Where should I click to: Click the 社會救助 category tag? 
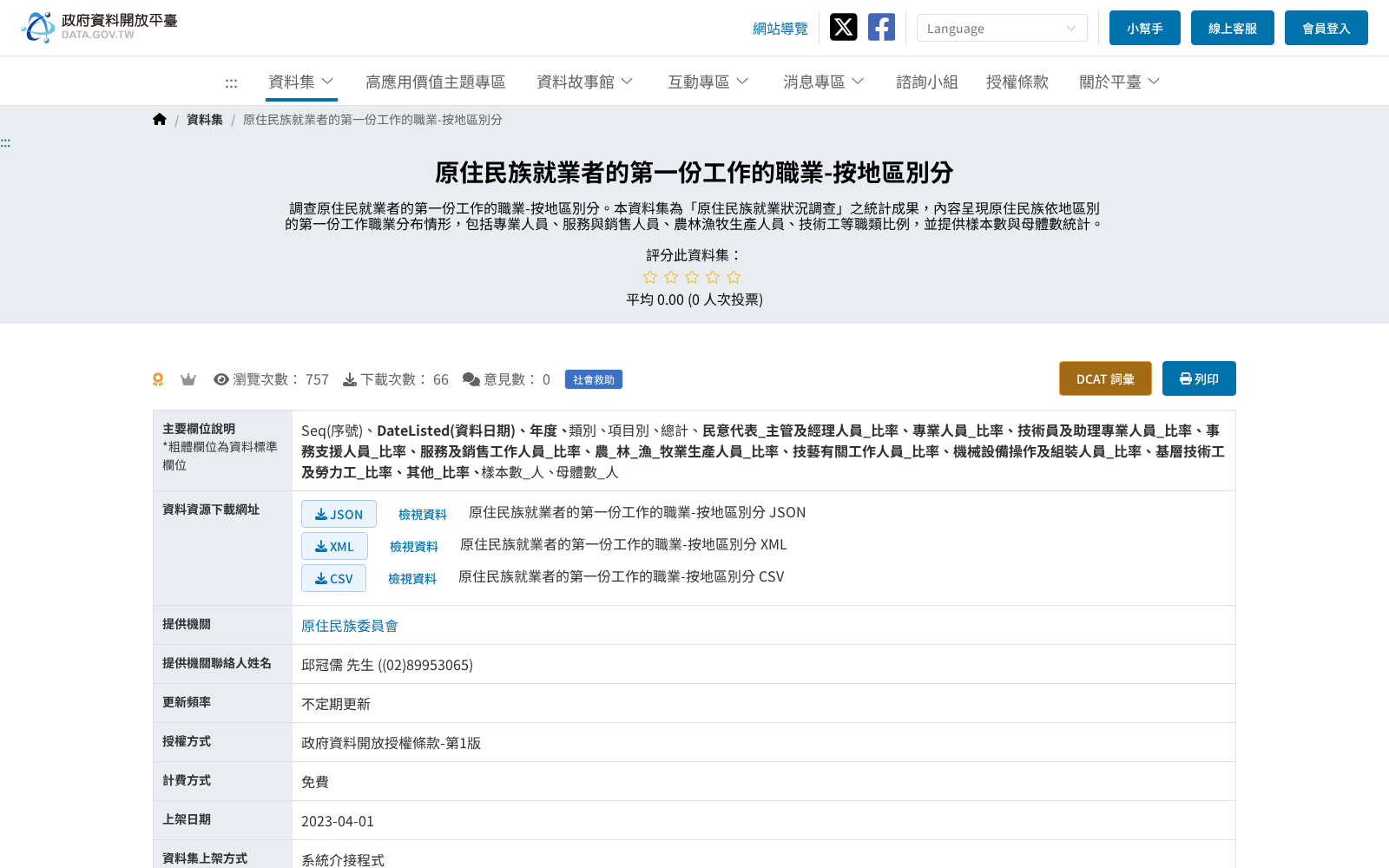pos(594,379)
